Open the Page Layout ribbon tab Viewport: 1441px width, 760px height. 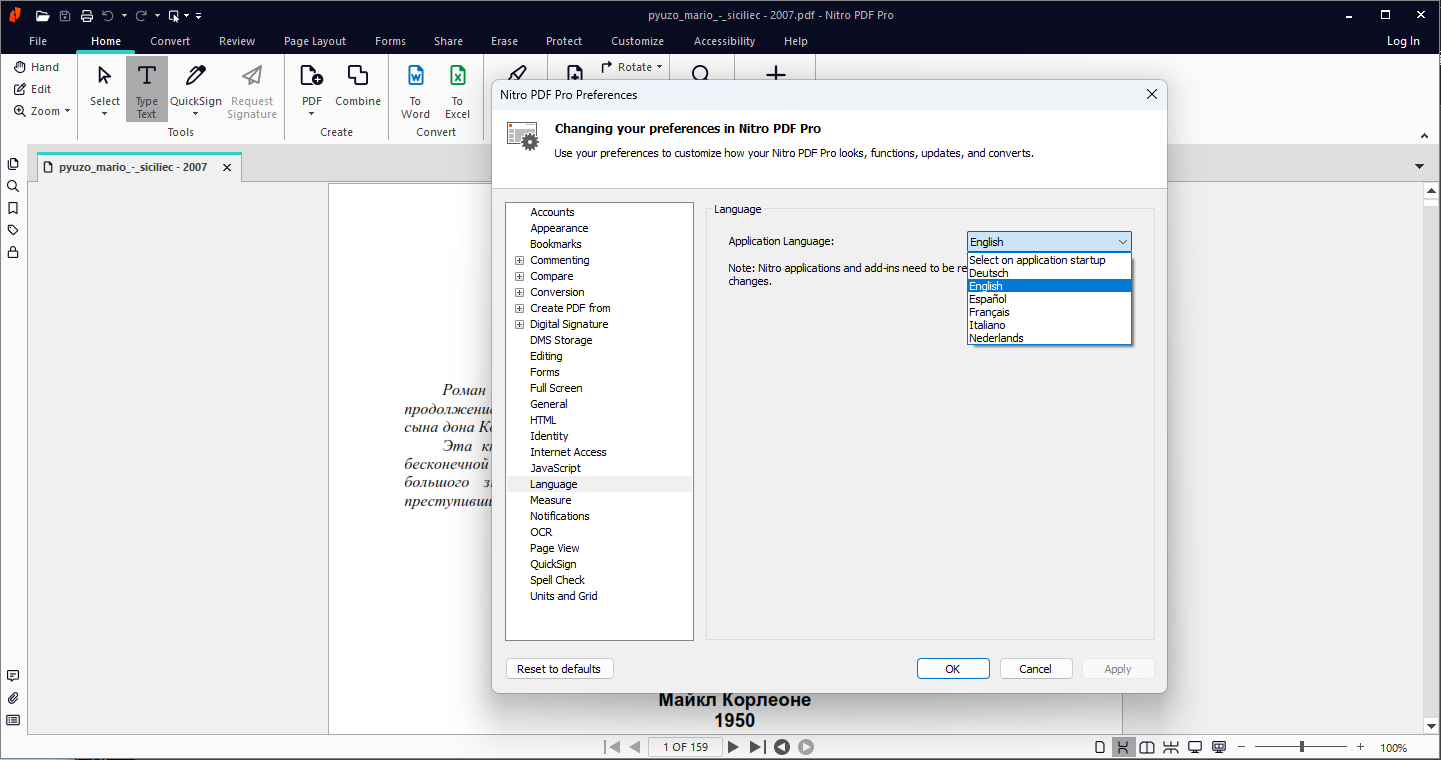click(x=315, y=41)
